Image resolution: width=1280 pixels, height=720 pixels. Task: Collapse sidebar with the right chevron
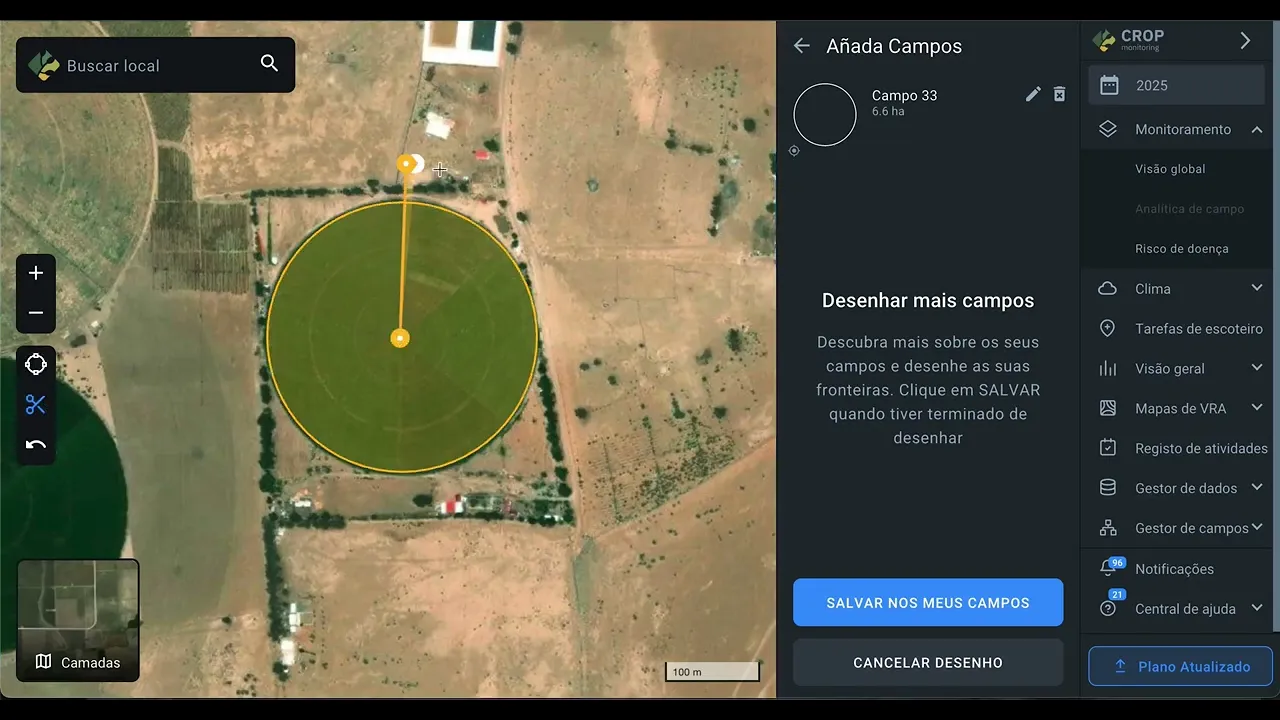click(1245, 41)
